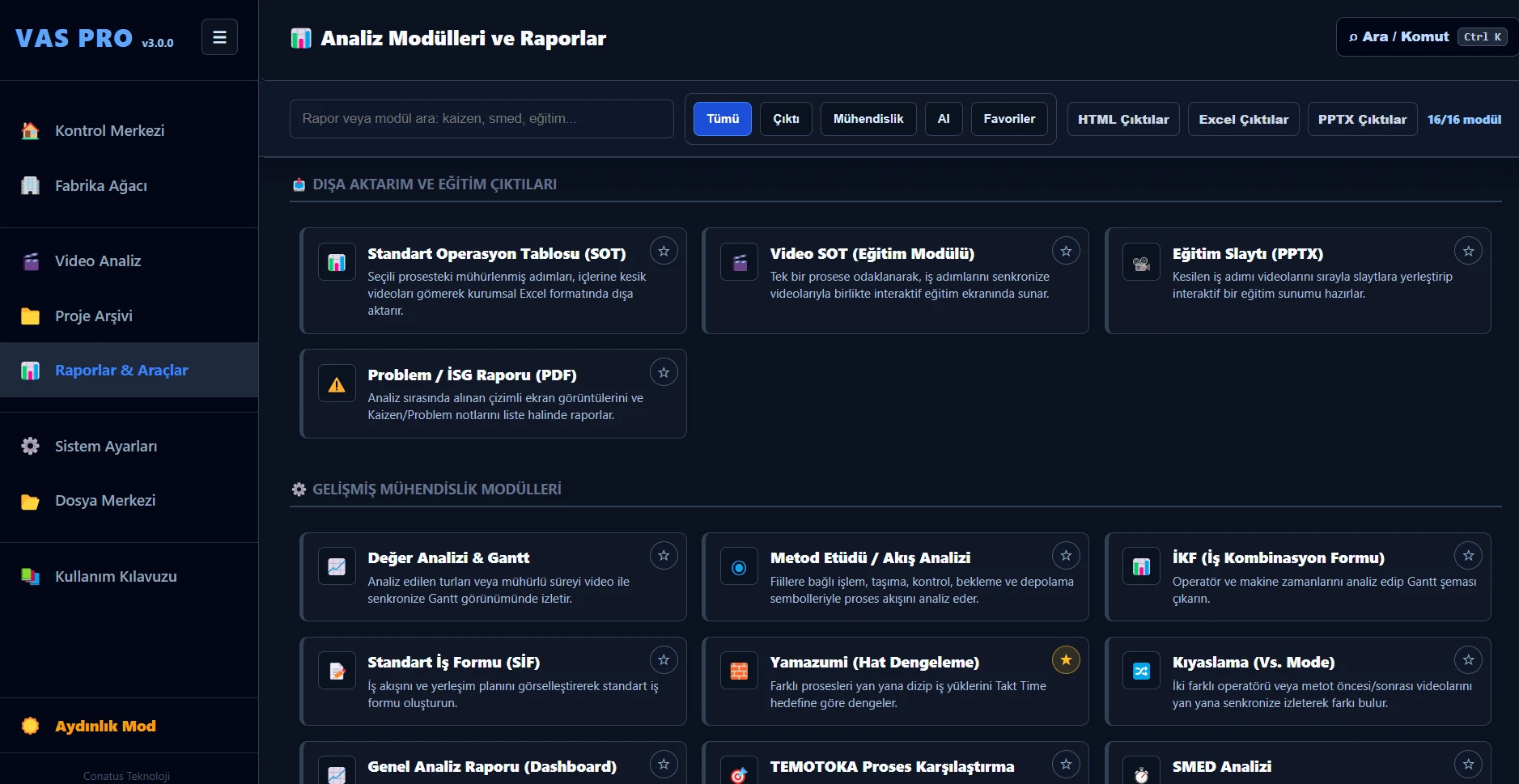Click the Değer Analizi & Gantt chart icon
Screen dimensions: 1519x784
[337, 567]
